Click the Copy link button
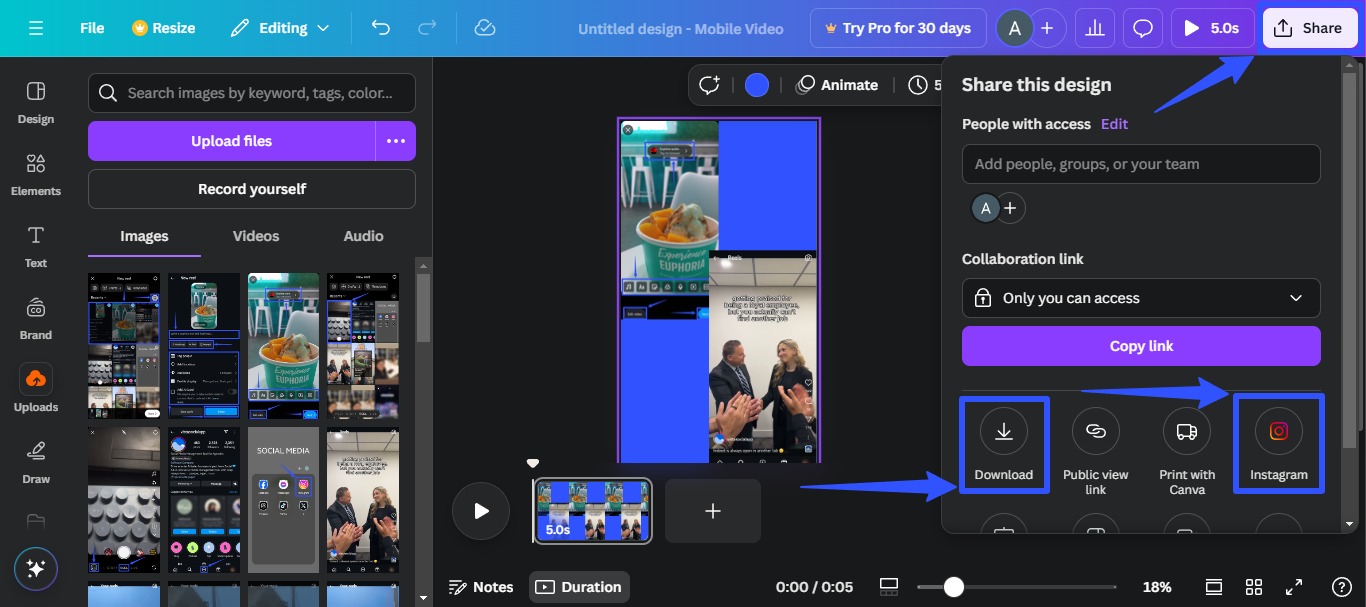This screenshot has width=1366, height=607. 1141,345
